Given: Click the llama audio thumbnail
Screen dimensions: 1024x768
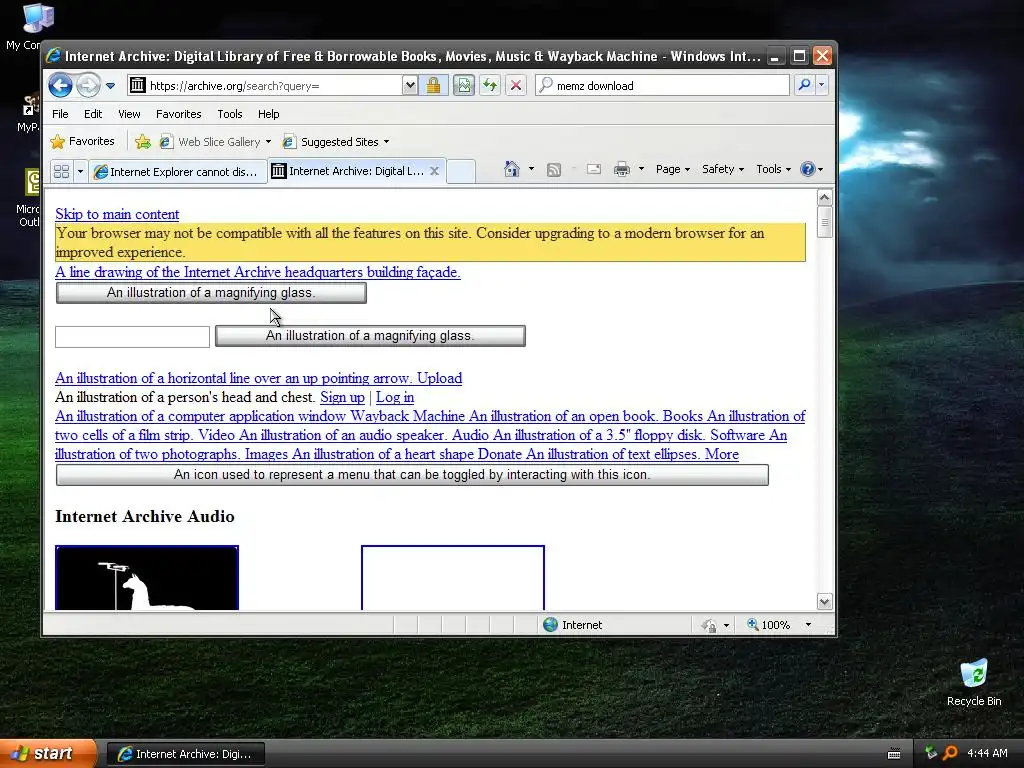Looking at the screenshot, I should [147, 578].
